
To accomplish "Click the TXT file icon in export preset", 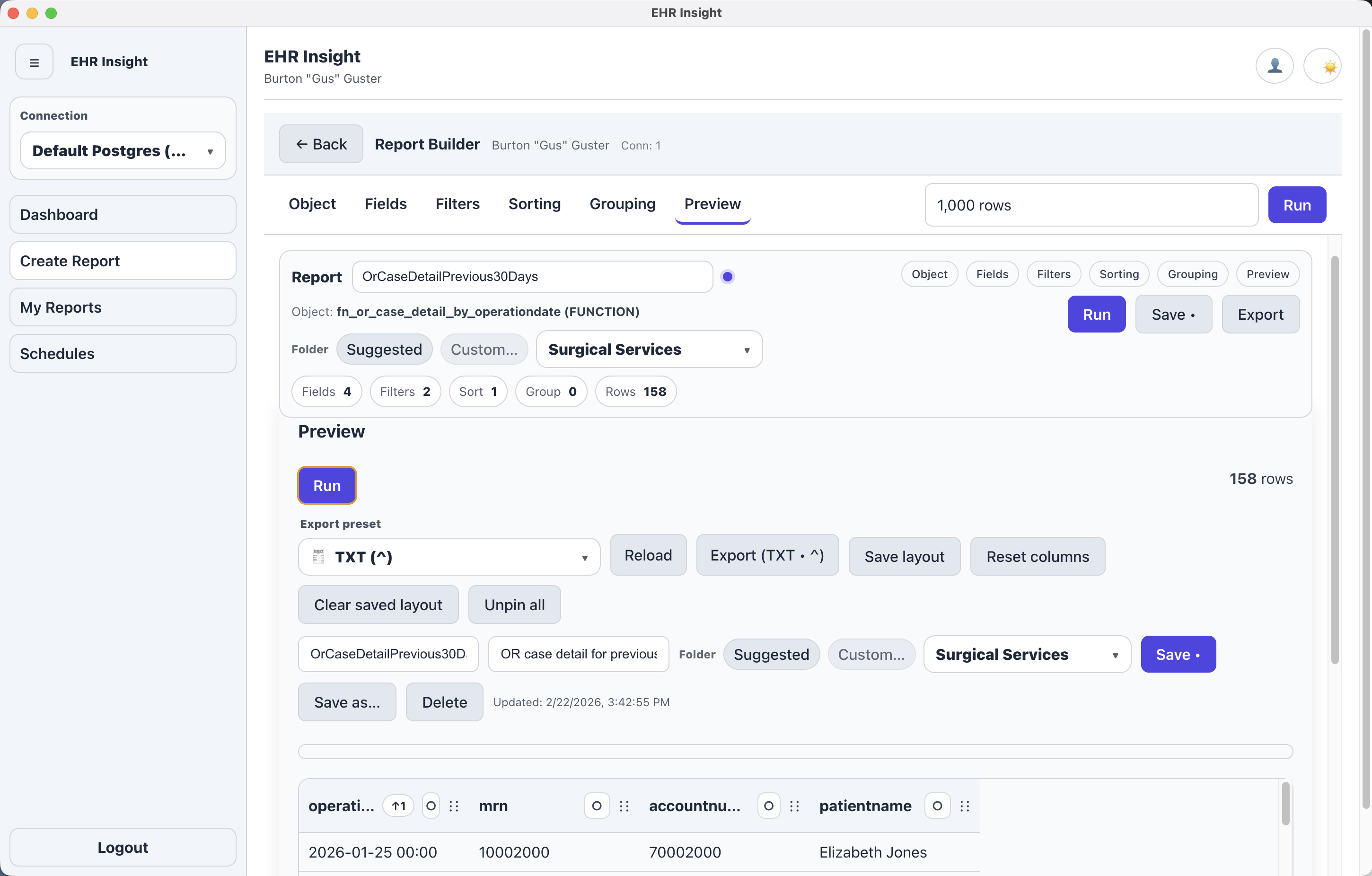I will (317, 556).
